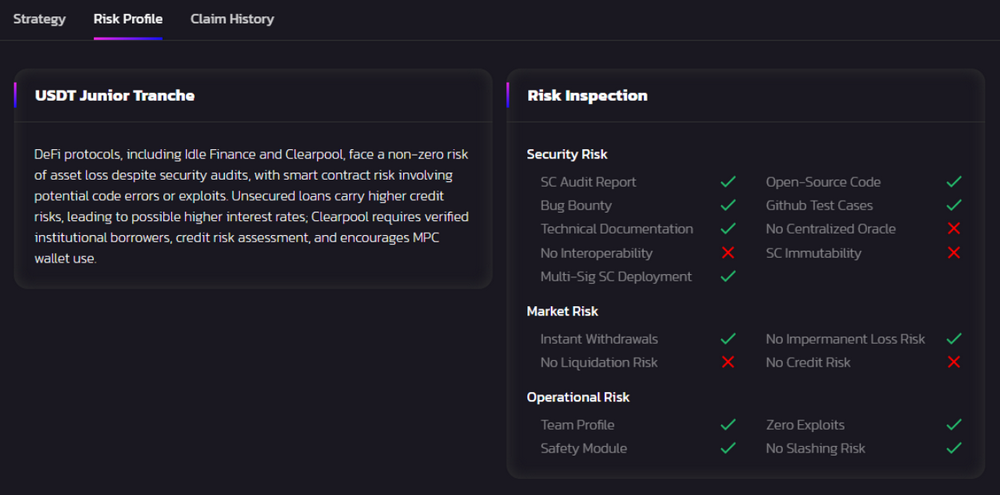Click the Technical Documentation item
Viewport: 1000px width, 495px height.
click(x=616, y=229)
